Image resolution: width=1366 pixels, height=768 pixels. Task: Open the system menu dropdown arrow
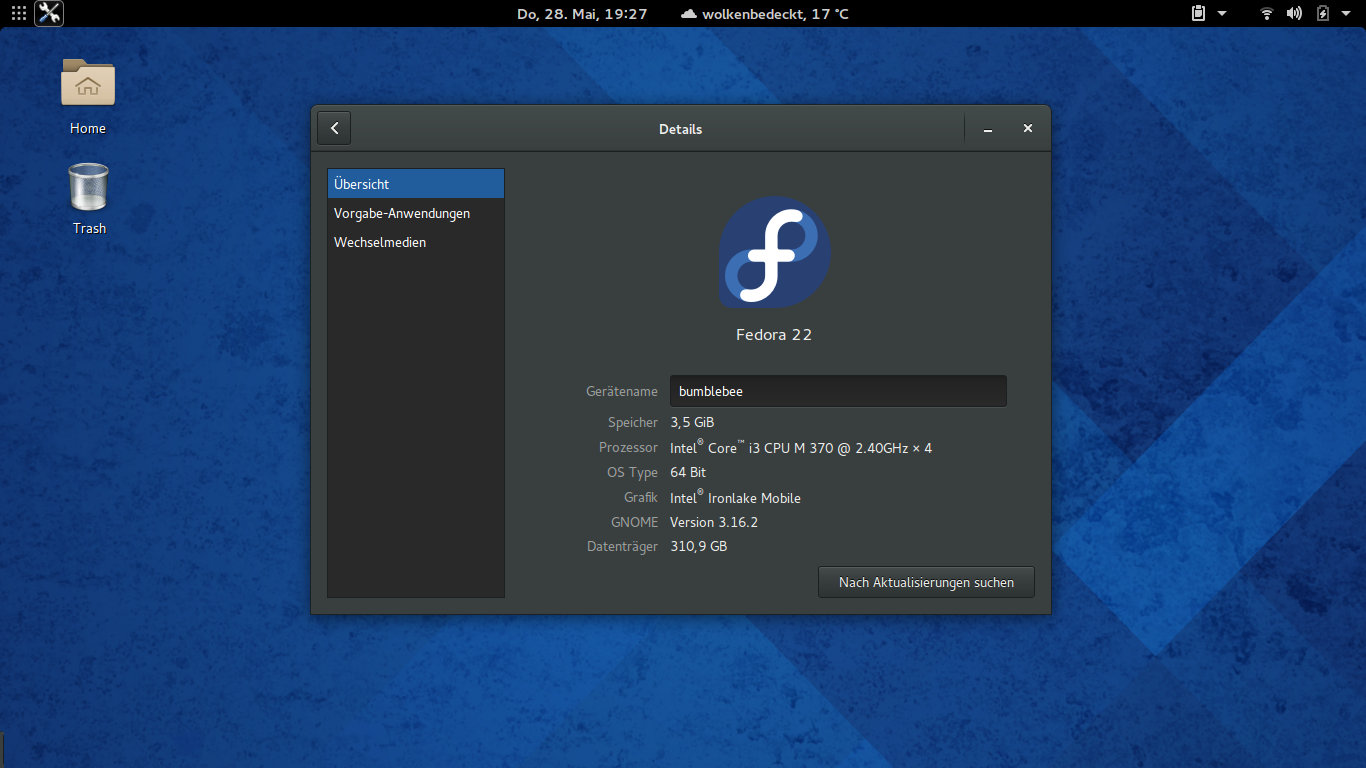tap(1346, 14)
